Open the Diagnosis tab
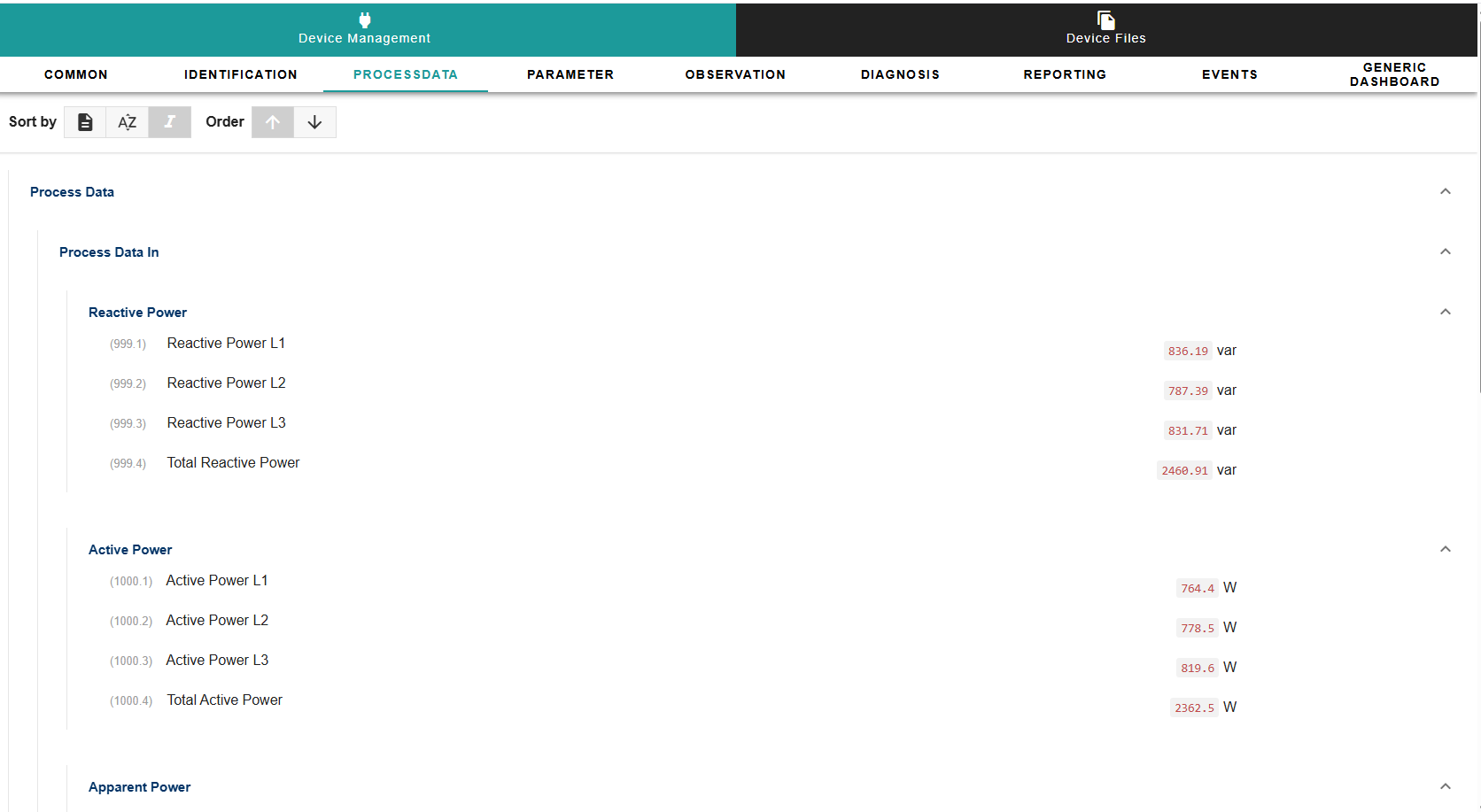 pyautogui.click(x=900, y=74)
